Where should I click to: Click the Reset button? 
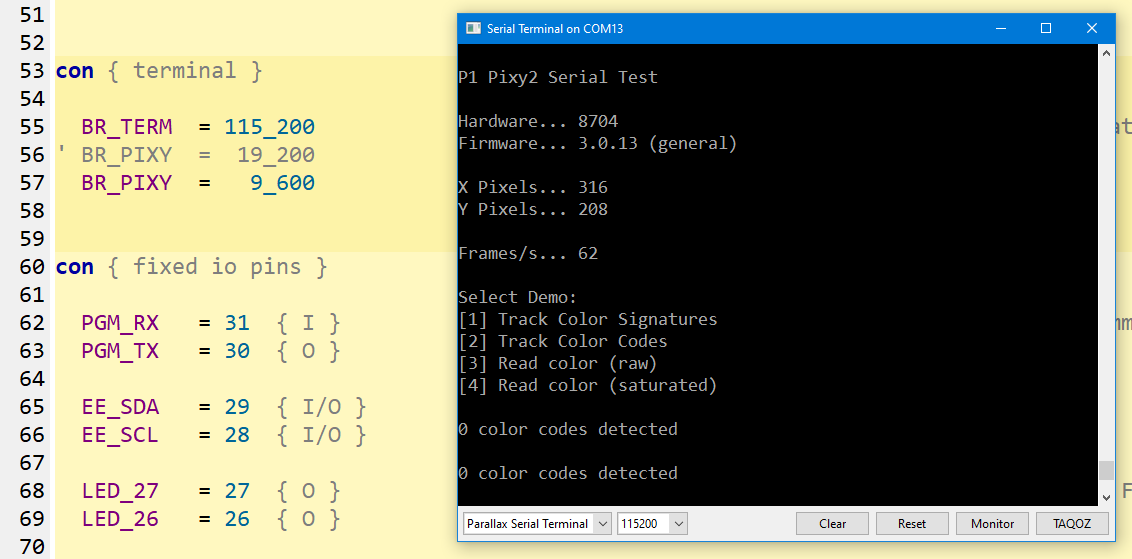(912, 524)
